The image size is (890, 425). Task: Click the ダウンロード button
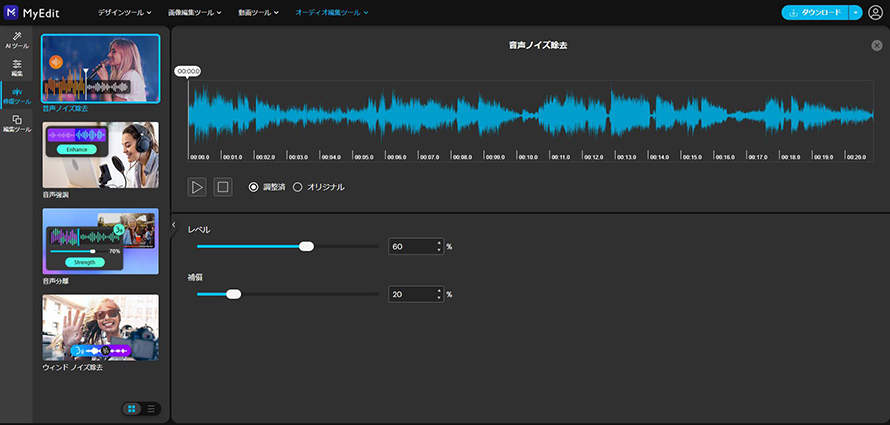tap(814, 13)
